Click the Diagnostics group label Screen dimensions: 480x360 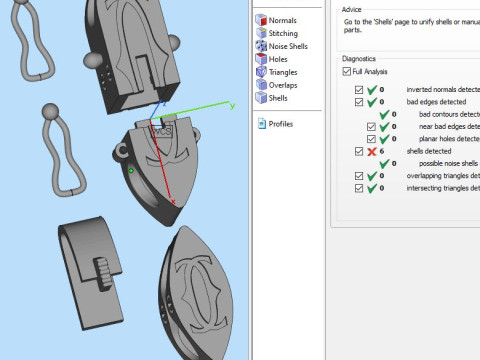pyautogui.click(x=359, y=59)
